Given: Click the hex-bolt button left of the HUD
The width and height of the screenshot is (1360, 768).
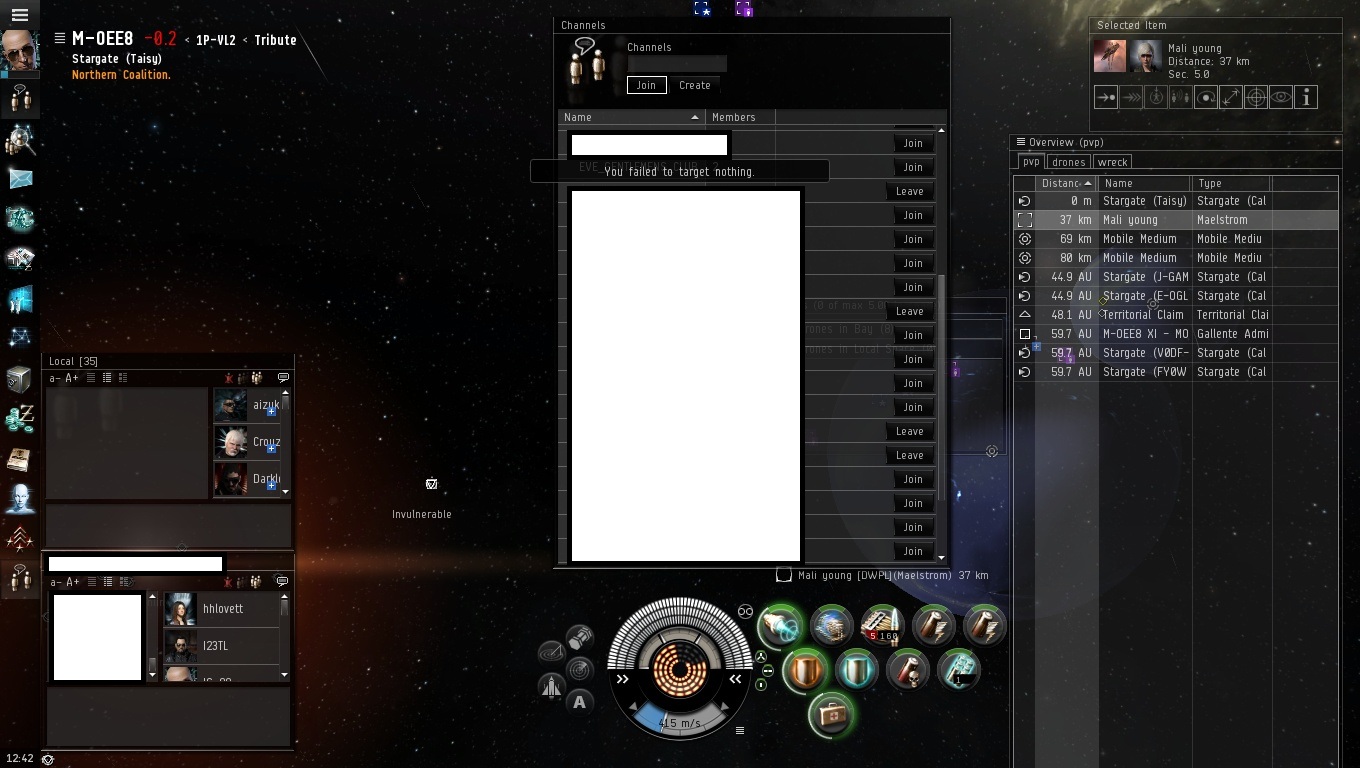Looking at the screenshot, I should tap(579, 637).
